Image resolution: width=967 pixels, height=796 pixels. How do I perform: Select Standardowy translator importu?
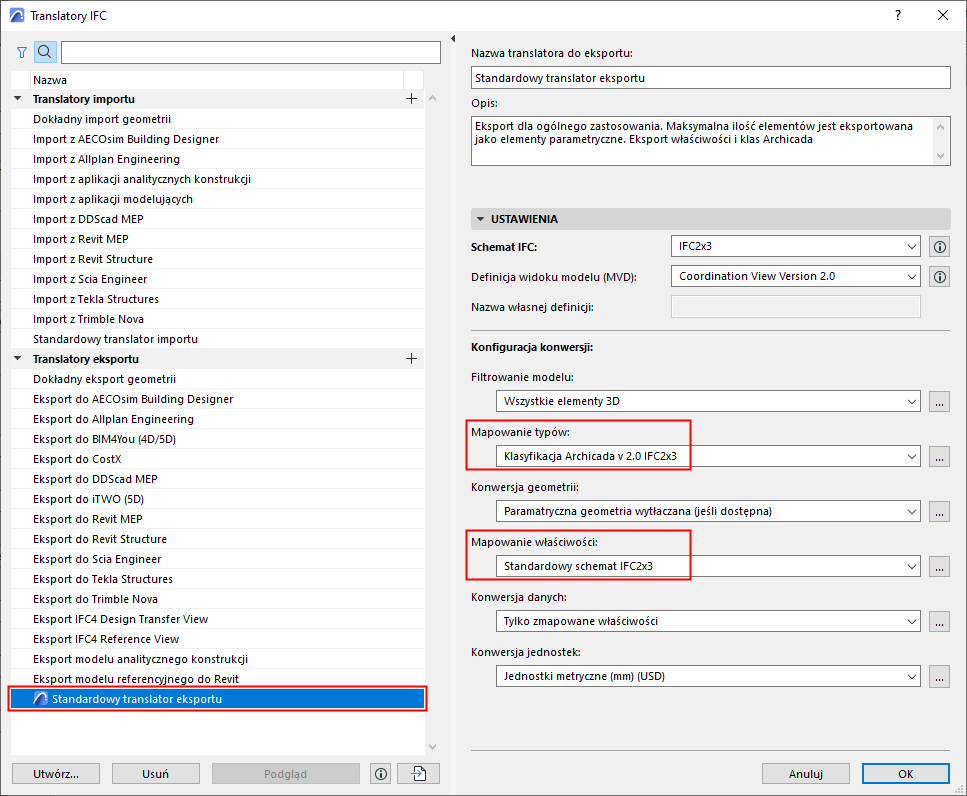[x=218, y=339]
